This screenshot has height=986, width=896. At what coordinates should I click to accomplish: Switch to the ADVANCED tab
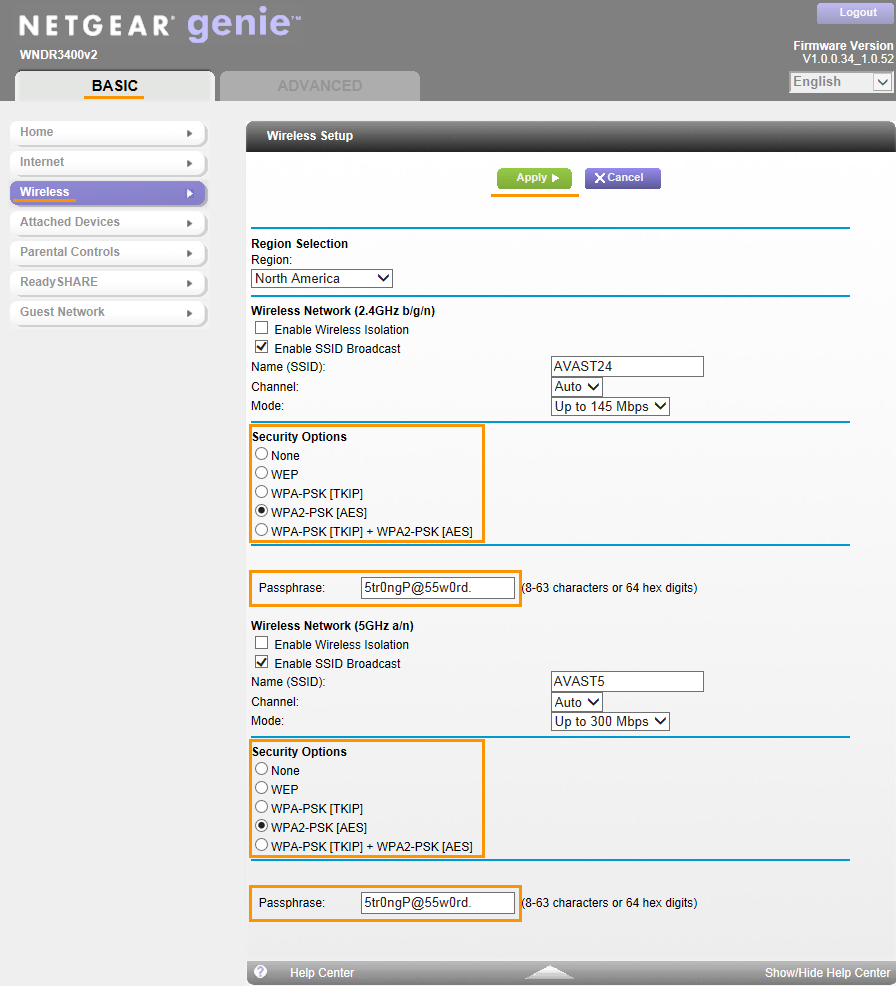point(320,86)
